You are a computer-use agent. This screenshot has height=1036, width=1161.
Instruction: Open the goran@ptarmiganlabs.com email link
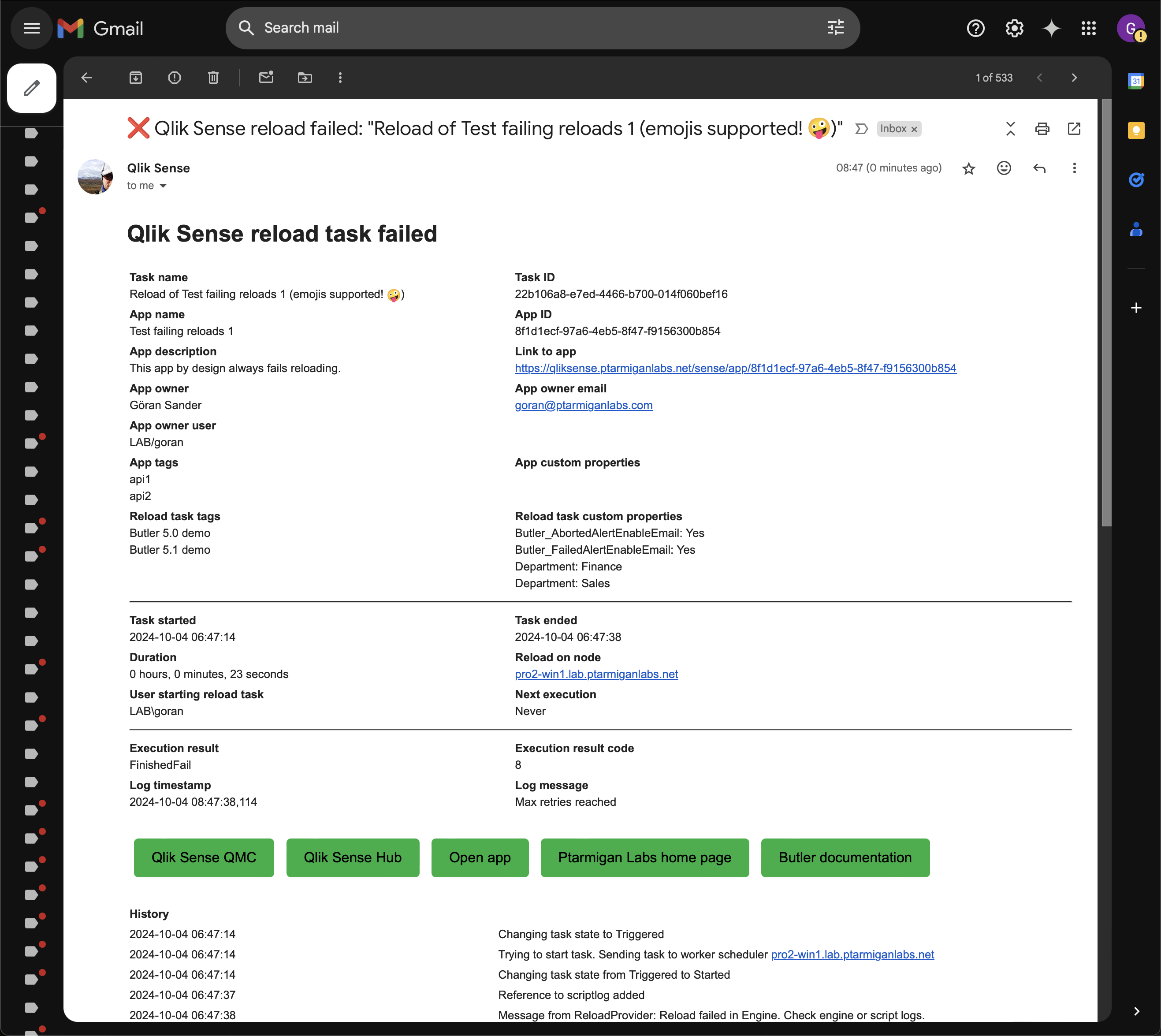(583, 405)
